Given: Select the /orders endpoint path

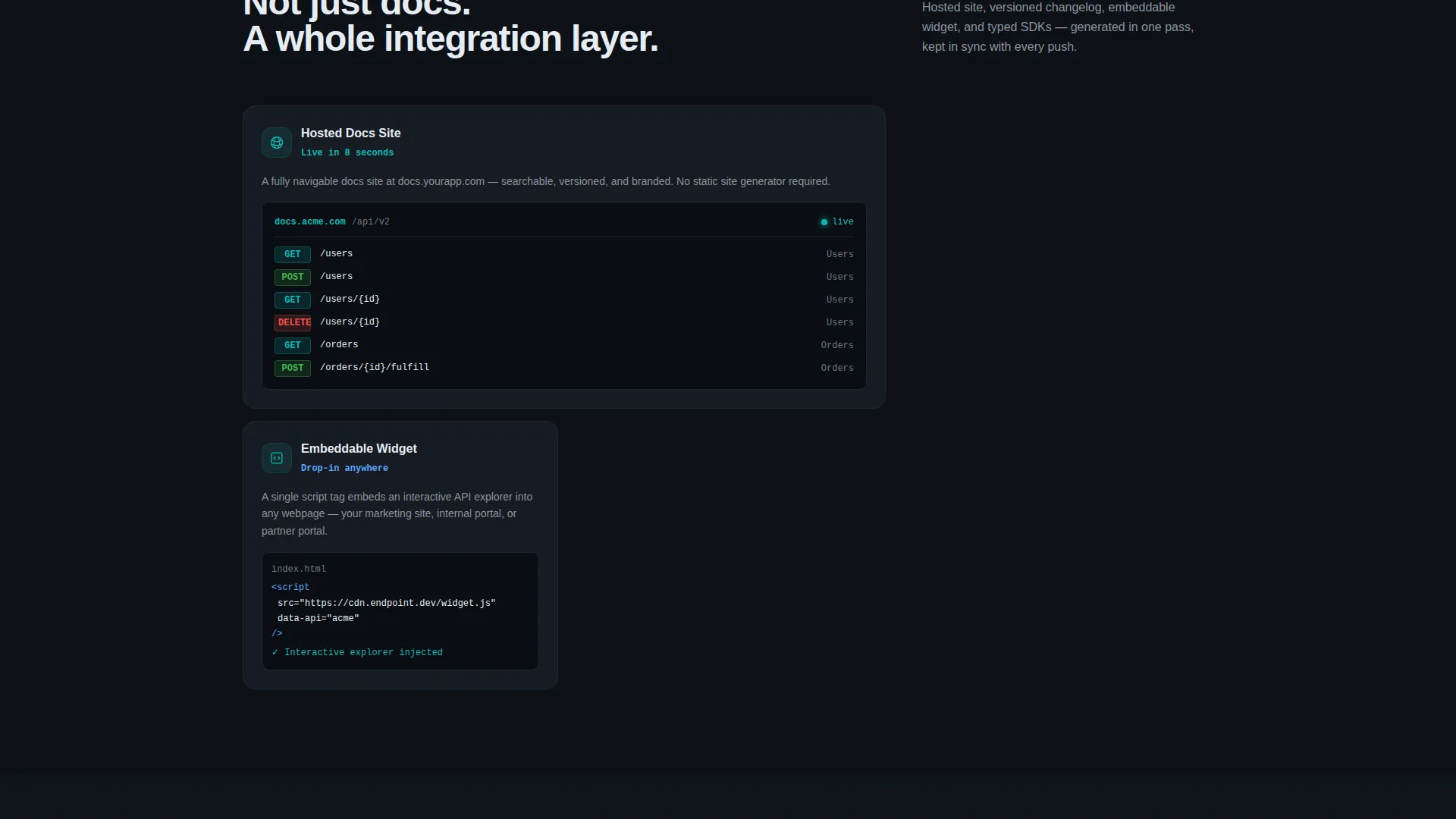Looking at the screenshot, I should [339, 345].
